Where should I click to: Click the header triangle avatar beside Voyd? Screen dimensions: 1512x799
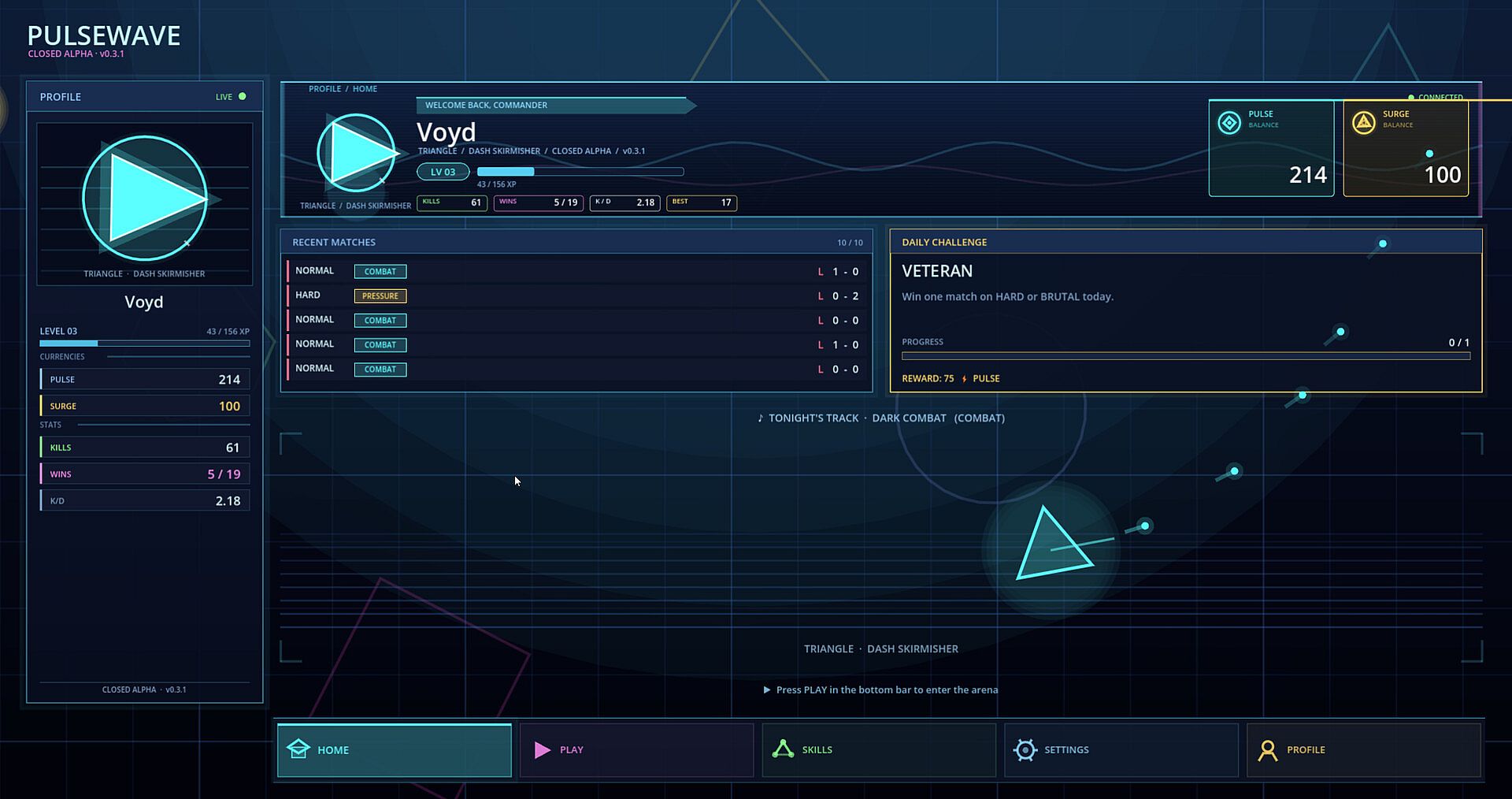(357, 153)
